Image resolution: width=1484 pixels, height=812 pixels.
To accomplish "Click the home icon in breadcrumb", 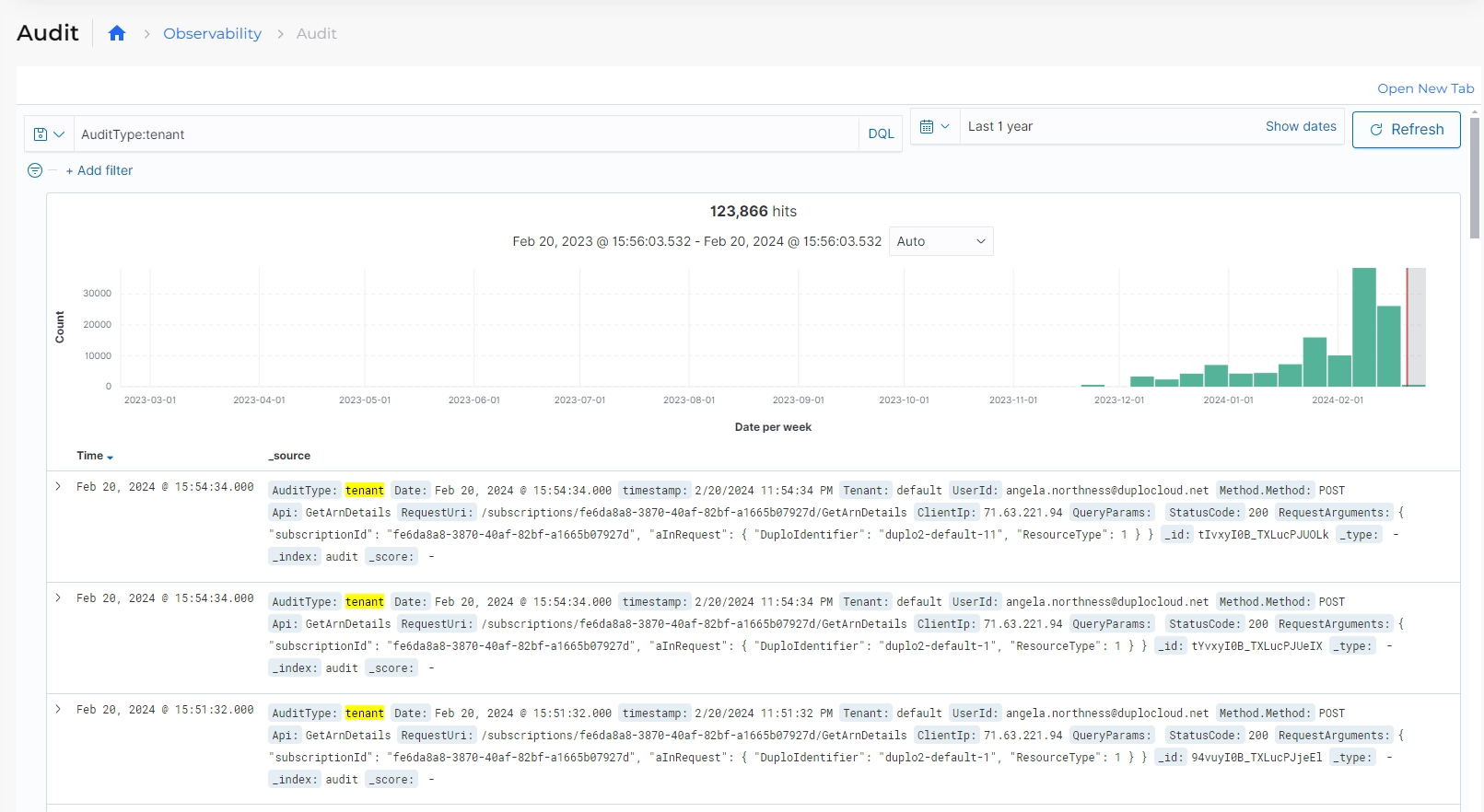I will tap(117, 34).
